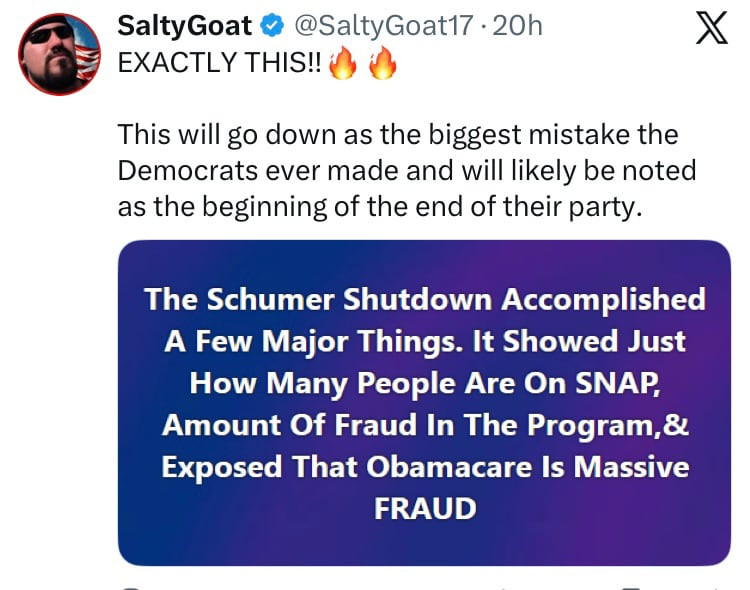Select the "EXACTLY THIS!!" text
The height and width of the screenshot is (590, 750).
click(x=220, y=63)
